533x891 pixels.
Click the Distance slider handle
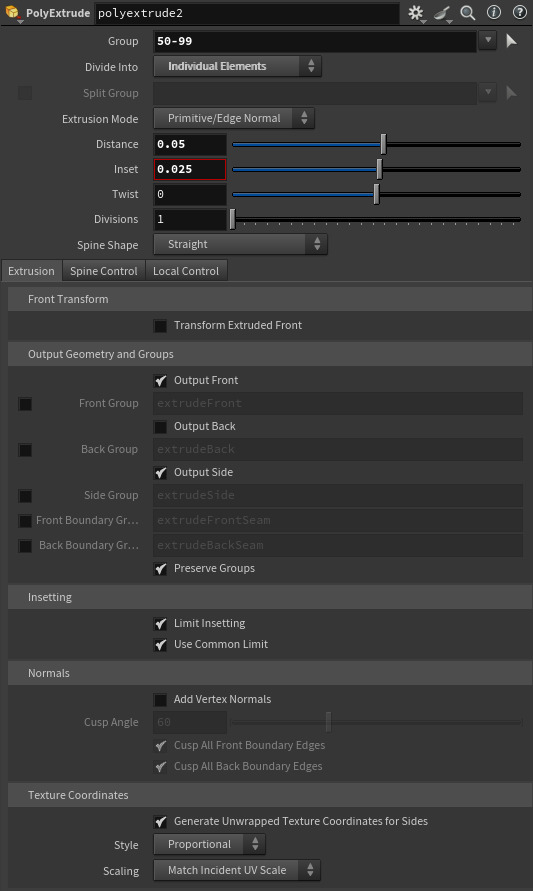(x=384, y=144)
